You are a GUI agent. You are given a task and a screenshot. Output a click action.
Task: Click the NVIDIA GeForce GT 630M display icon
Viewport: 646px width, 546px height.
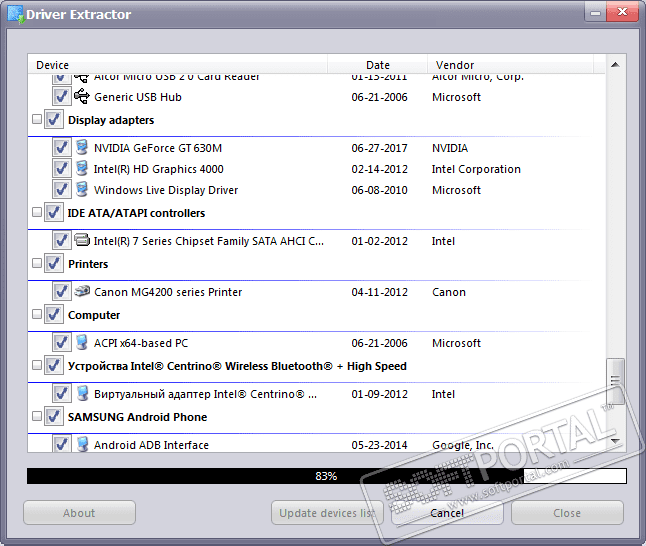(82, 148)
